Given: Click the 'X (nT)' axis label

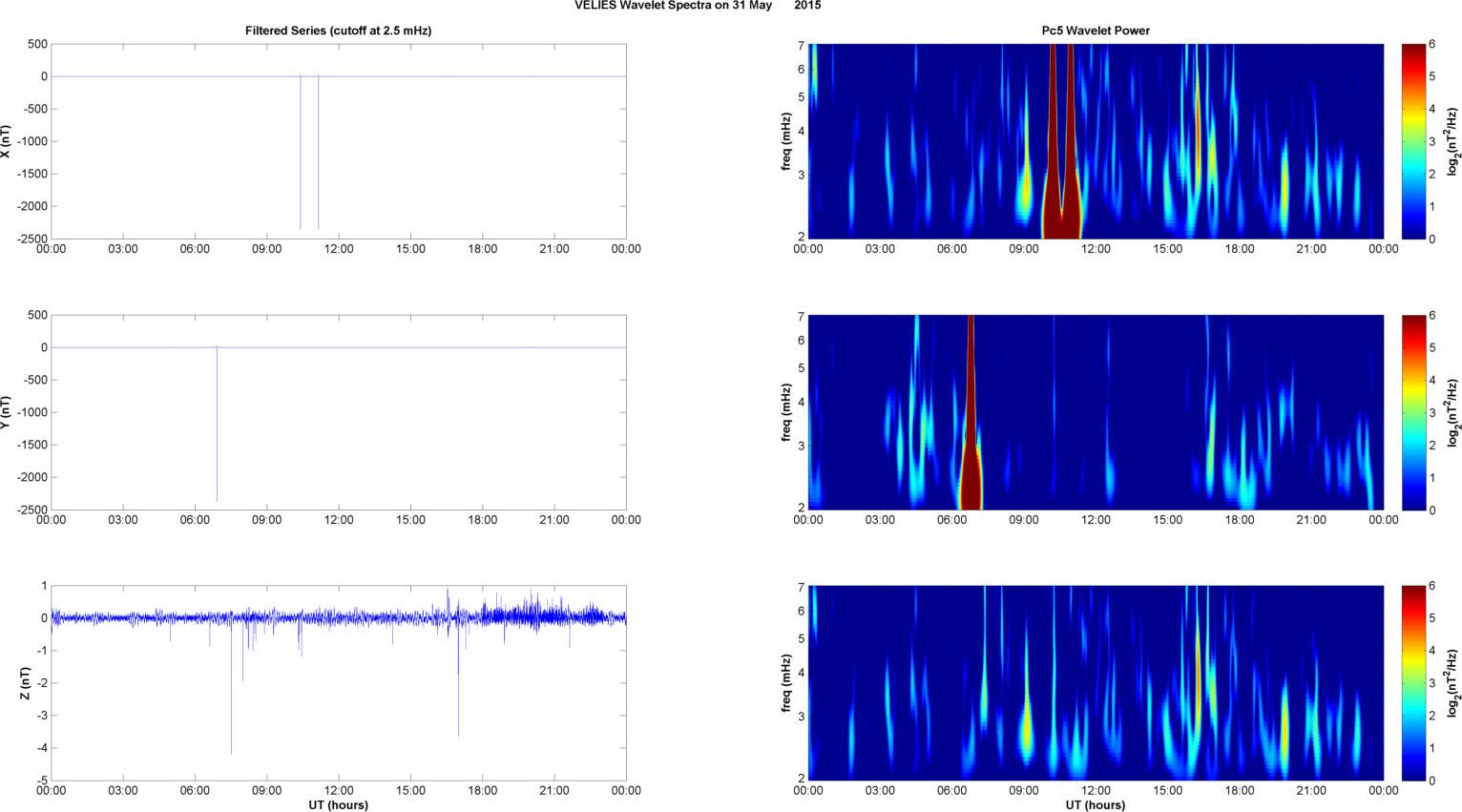Looking at the screenshot, I should 8,141.
